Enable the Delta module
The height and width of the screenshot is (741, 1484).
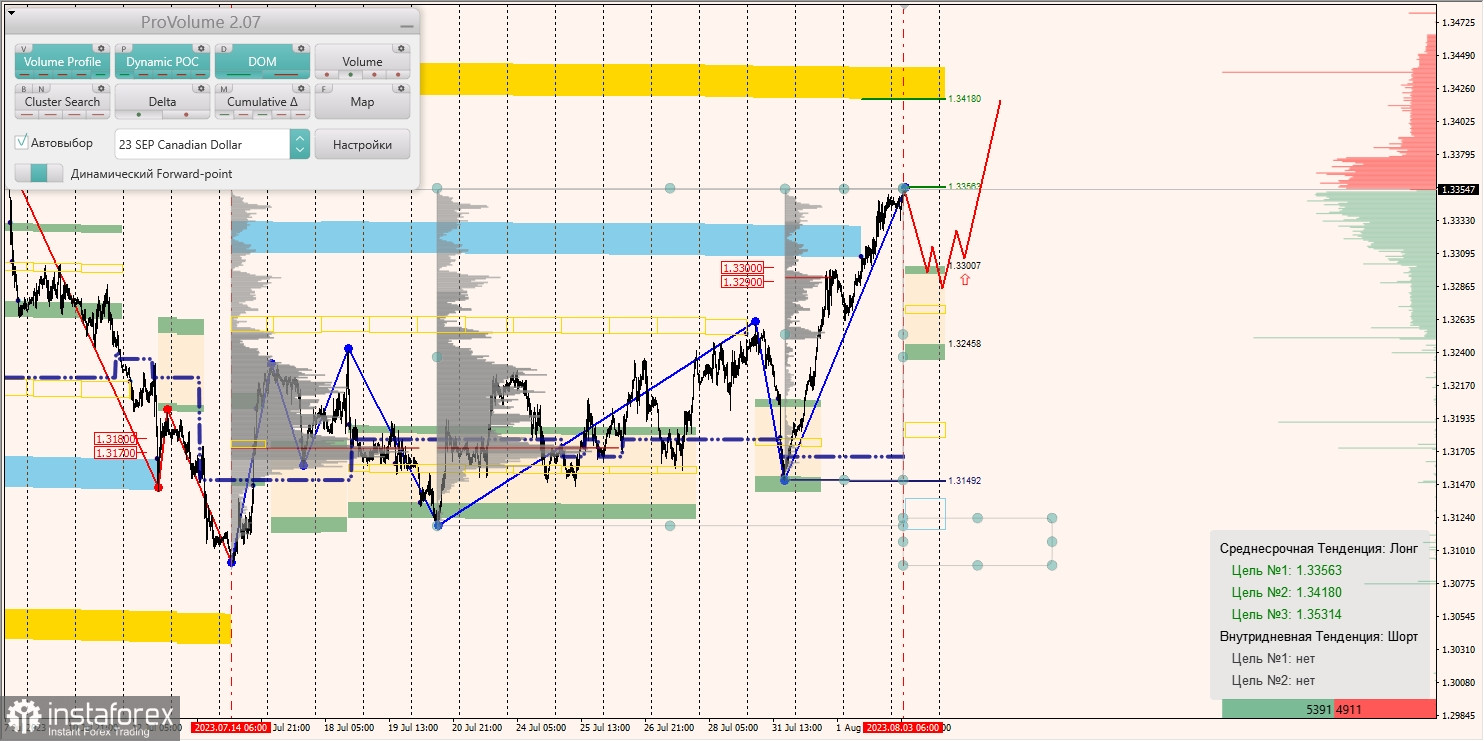coord(162,102)
